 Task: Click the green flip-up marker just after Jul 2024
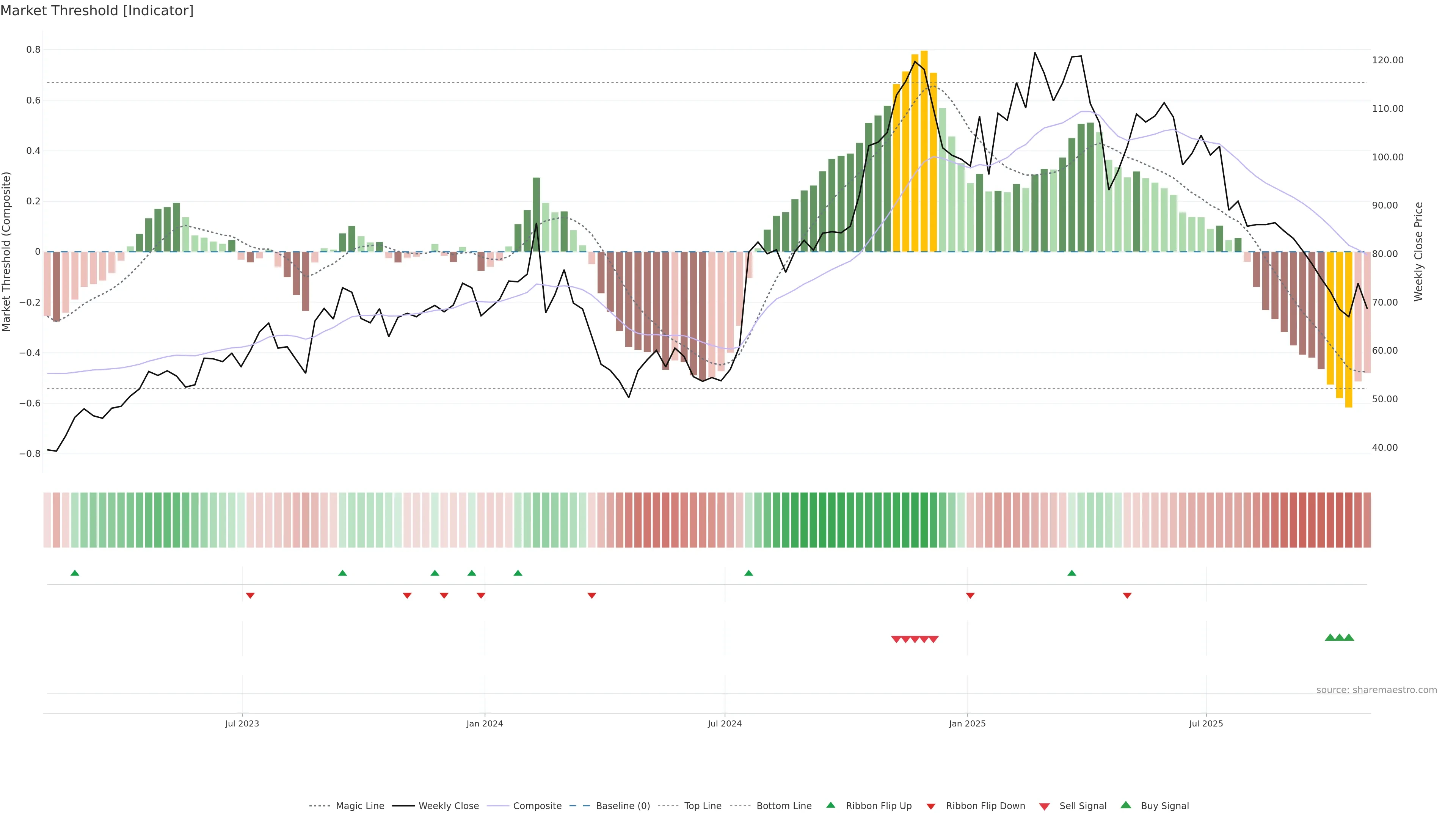click(x=749, y=573)
